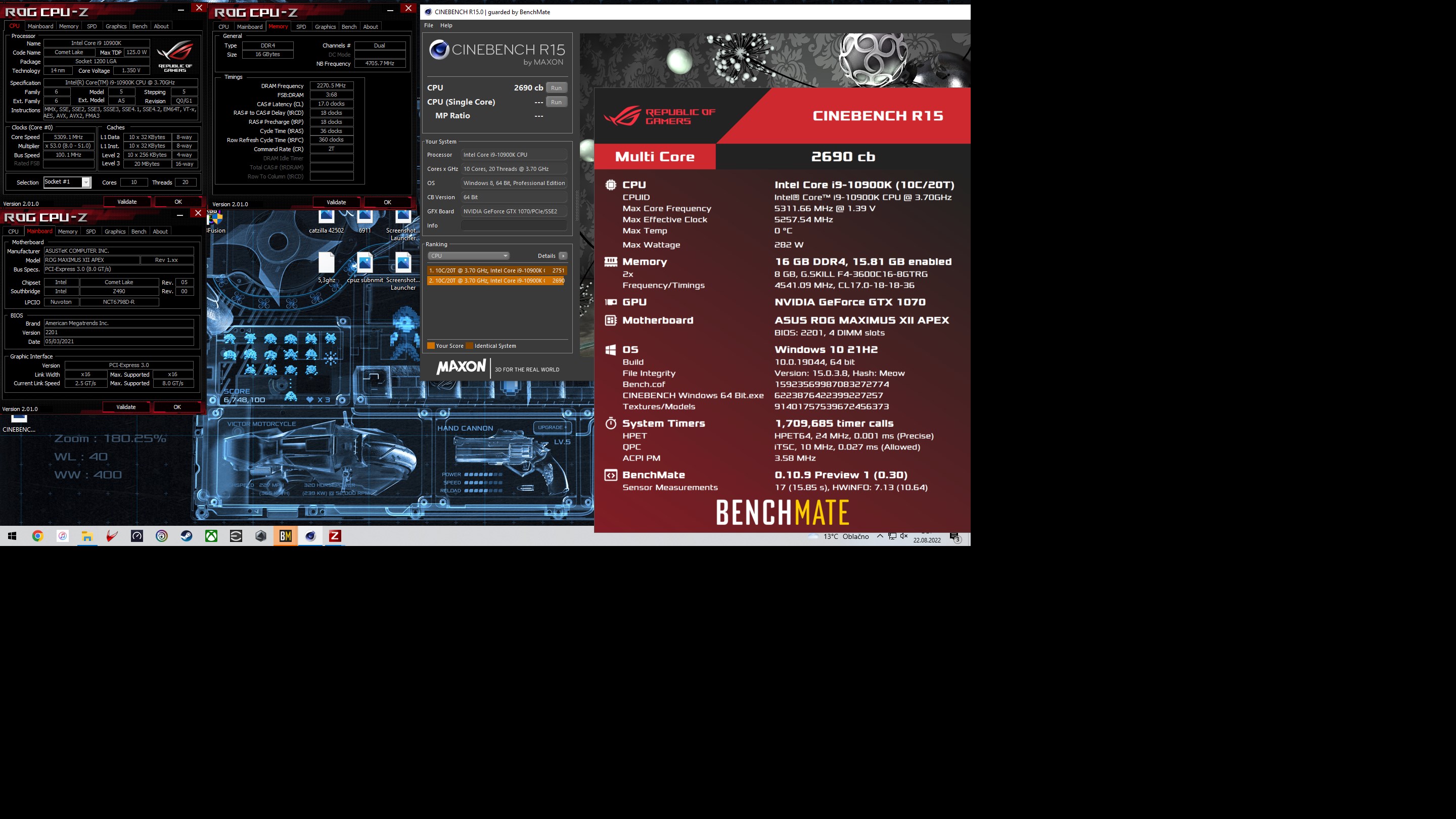Image resolution: width=1456 pixels, height=819 pixels.
Task: Click the BIOS Version 2201 field
Action: click(x=119, y=332)
